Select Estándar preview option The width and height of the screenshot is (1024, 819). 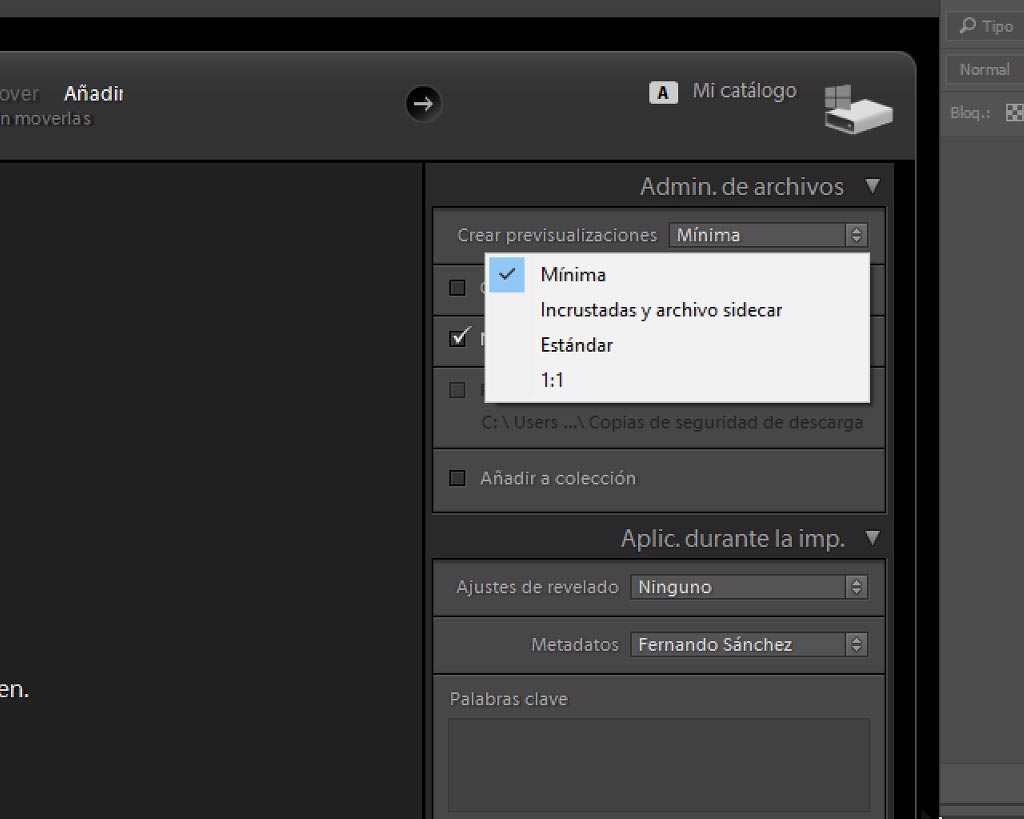coord(677,345)
